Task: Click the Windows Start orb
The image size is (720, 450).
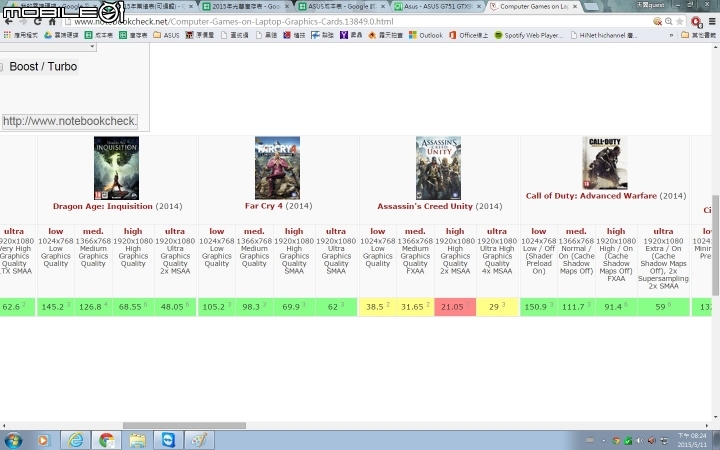Action: coord(12,441)
